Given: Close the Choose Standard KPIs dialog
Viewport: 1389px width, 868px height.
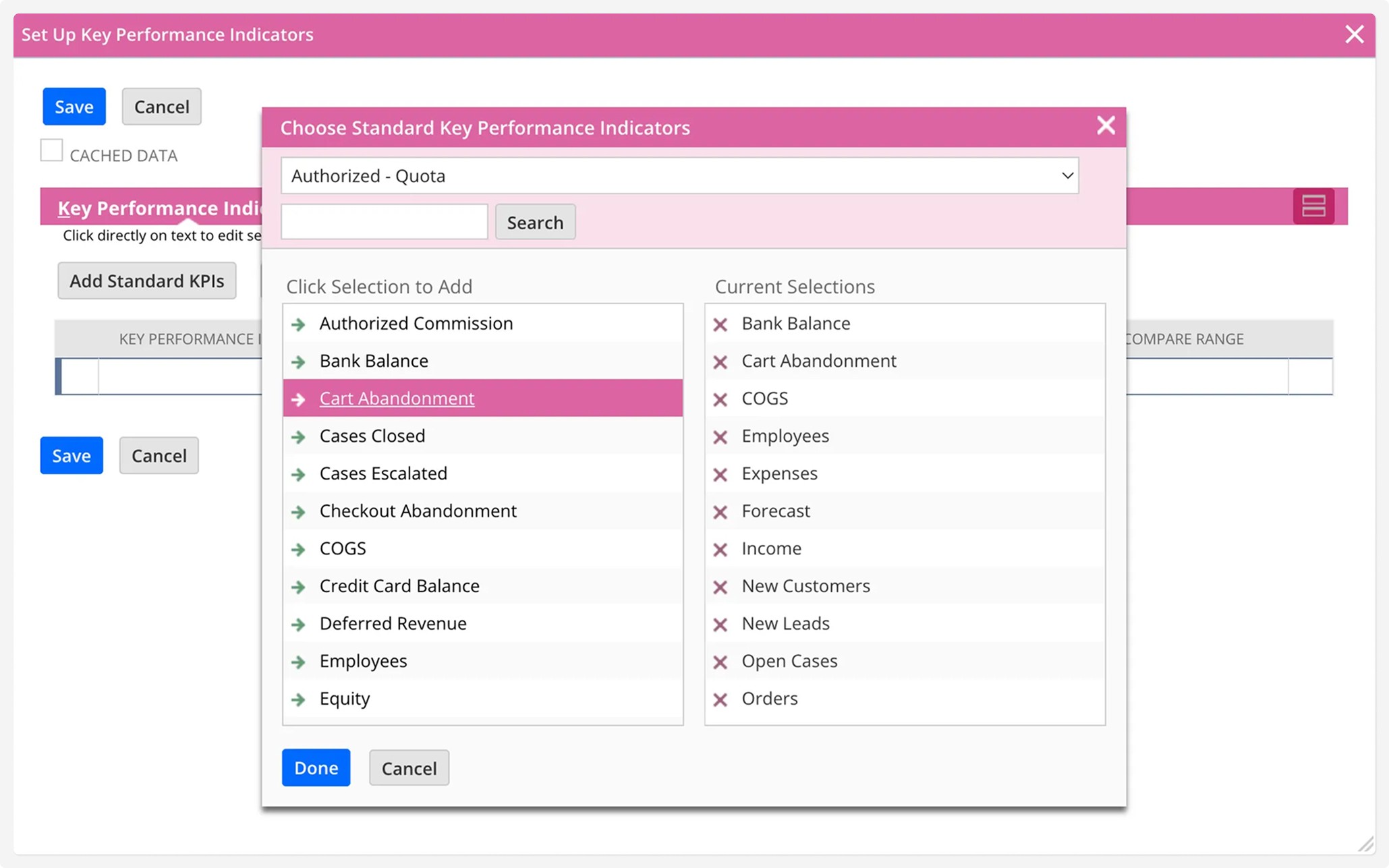Looking at the screenshot, I should (1105, 125).
